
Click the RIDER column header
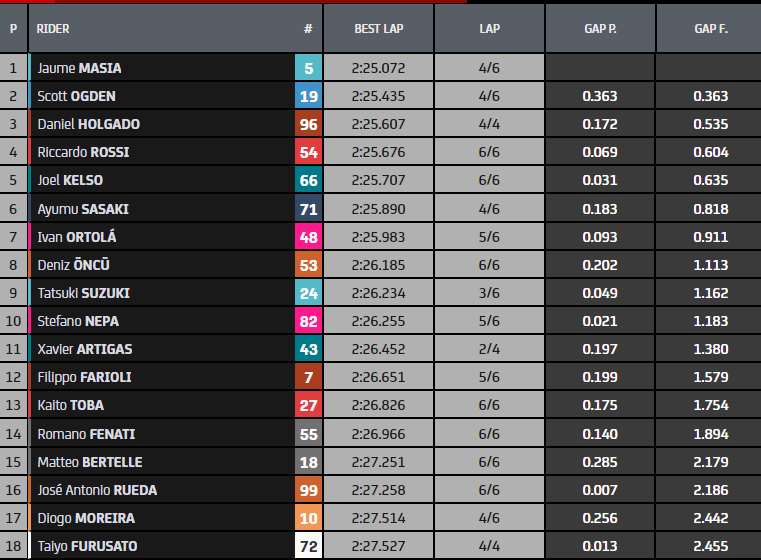click(53, 29)
